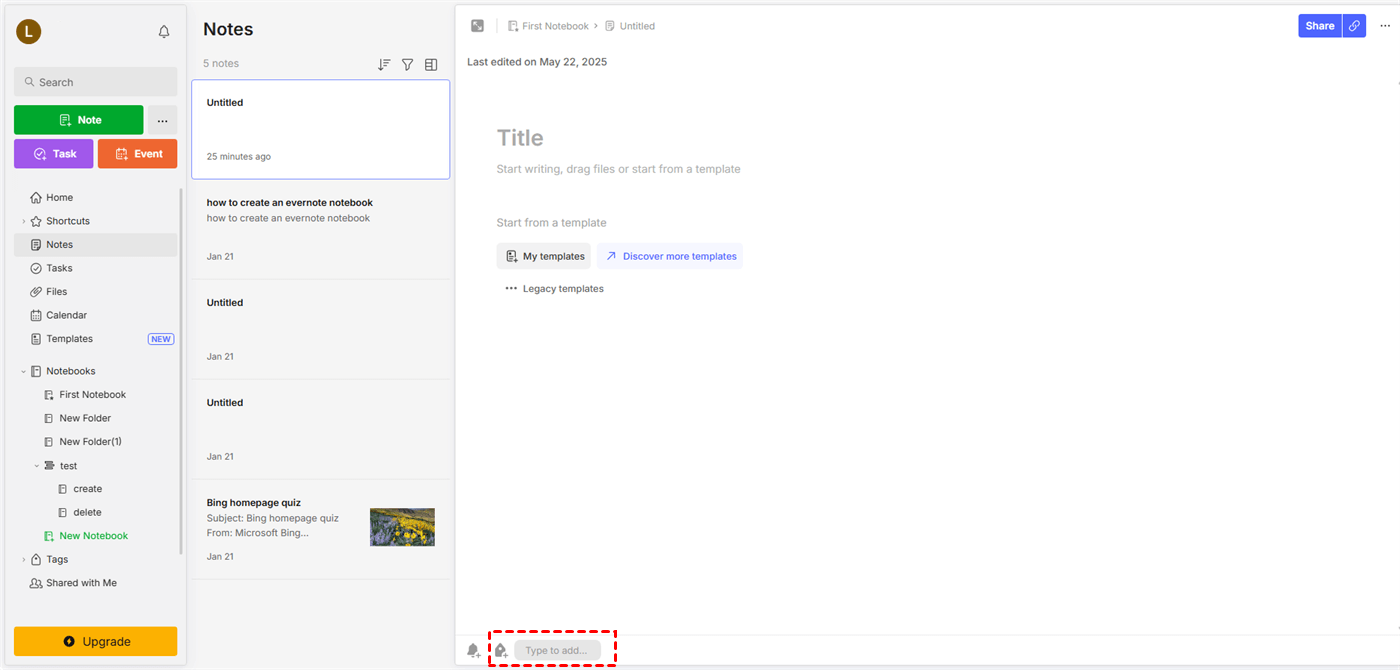Click the Share button

pyautogui.click(x=1320, y=26)
